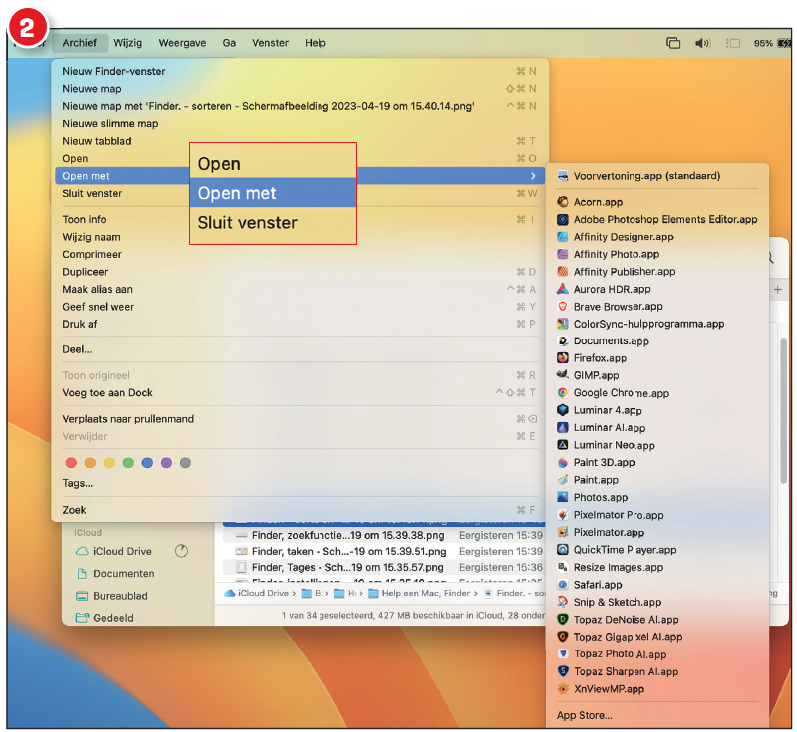Image resolution: width=797 pixels, height=732 pixels.
Task: Choose Deel... menu entry
Action: (300, 349)
